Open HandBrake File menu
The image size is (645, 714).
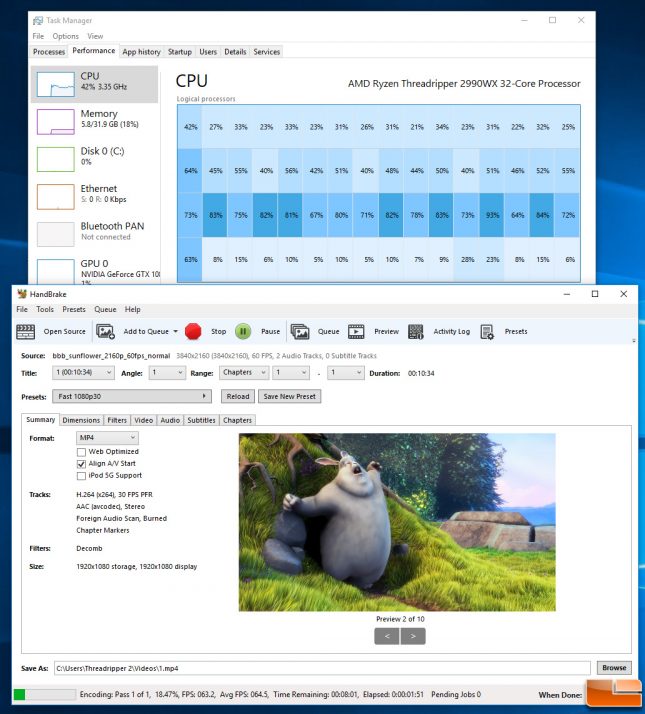coord(22,309)
